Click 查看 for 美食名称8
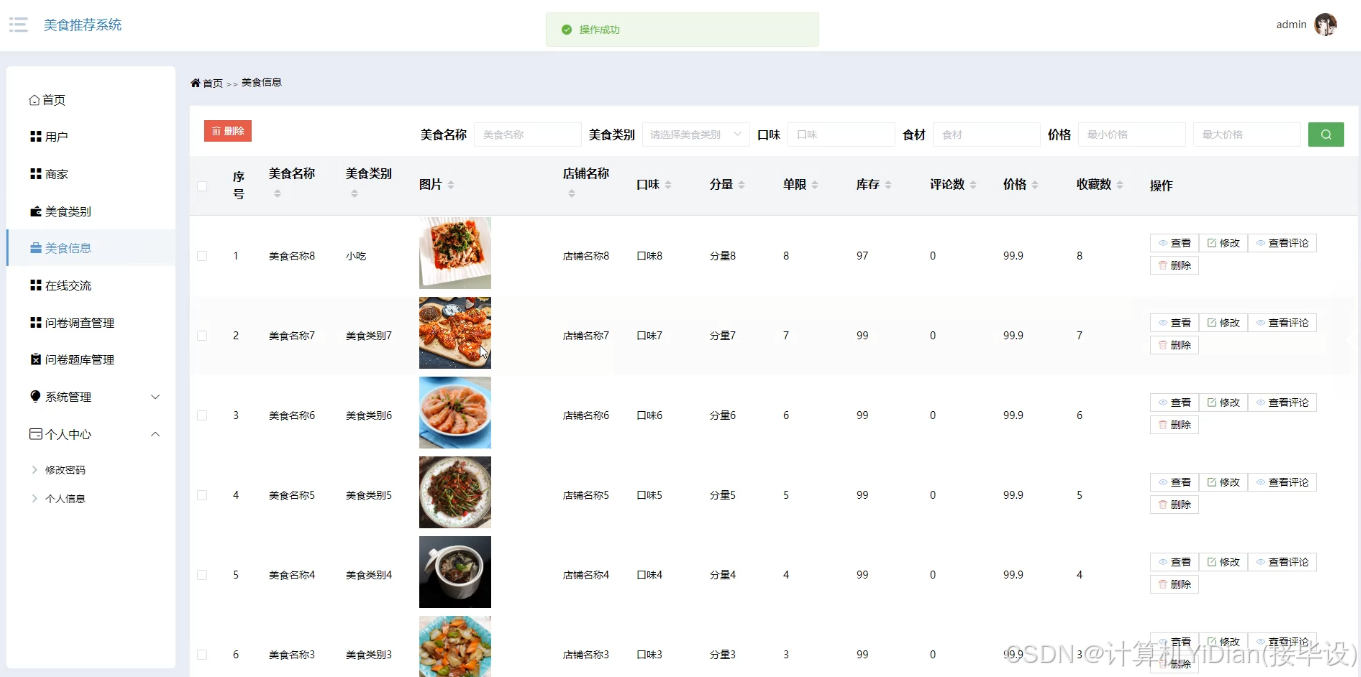The height and width of the screenshot is (677, 1361). click(1174, 243)
